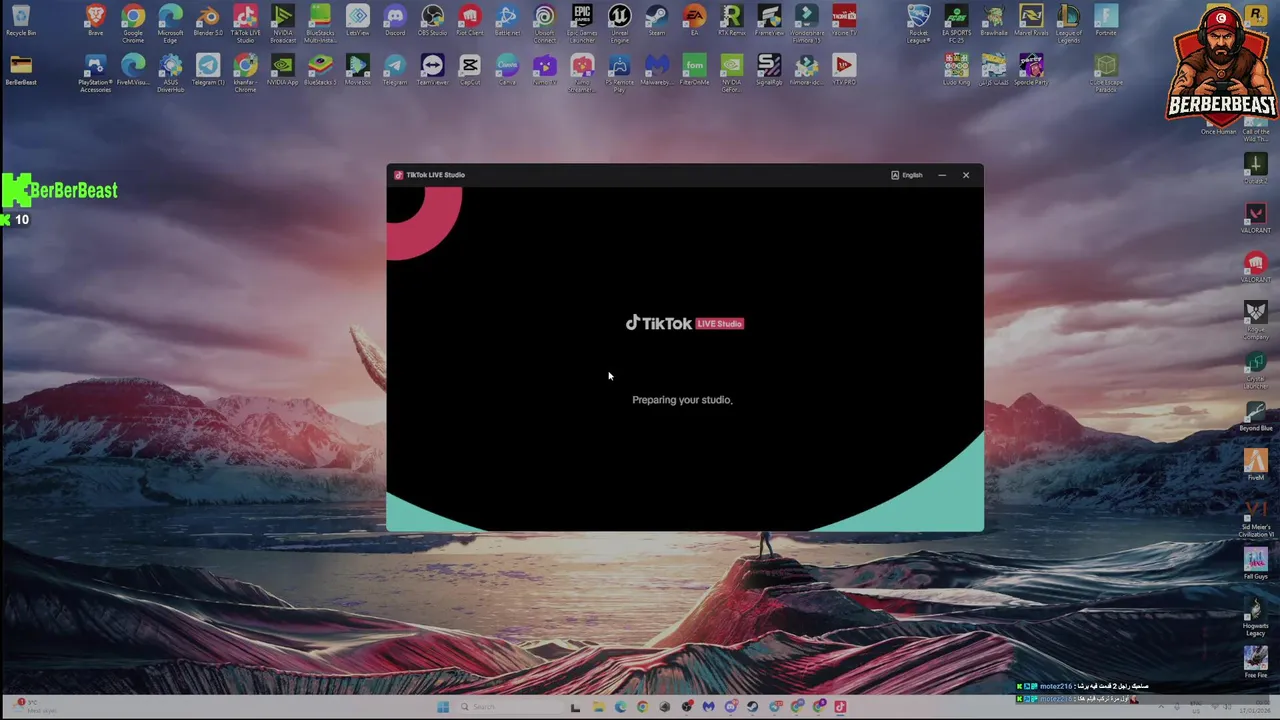Launch the RTX Remix desktop shortcut

pos(732,21)
